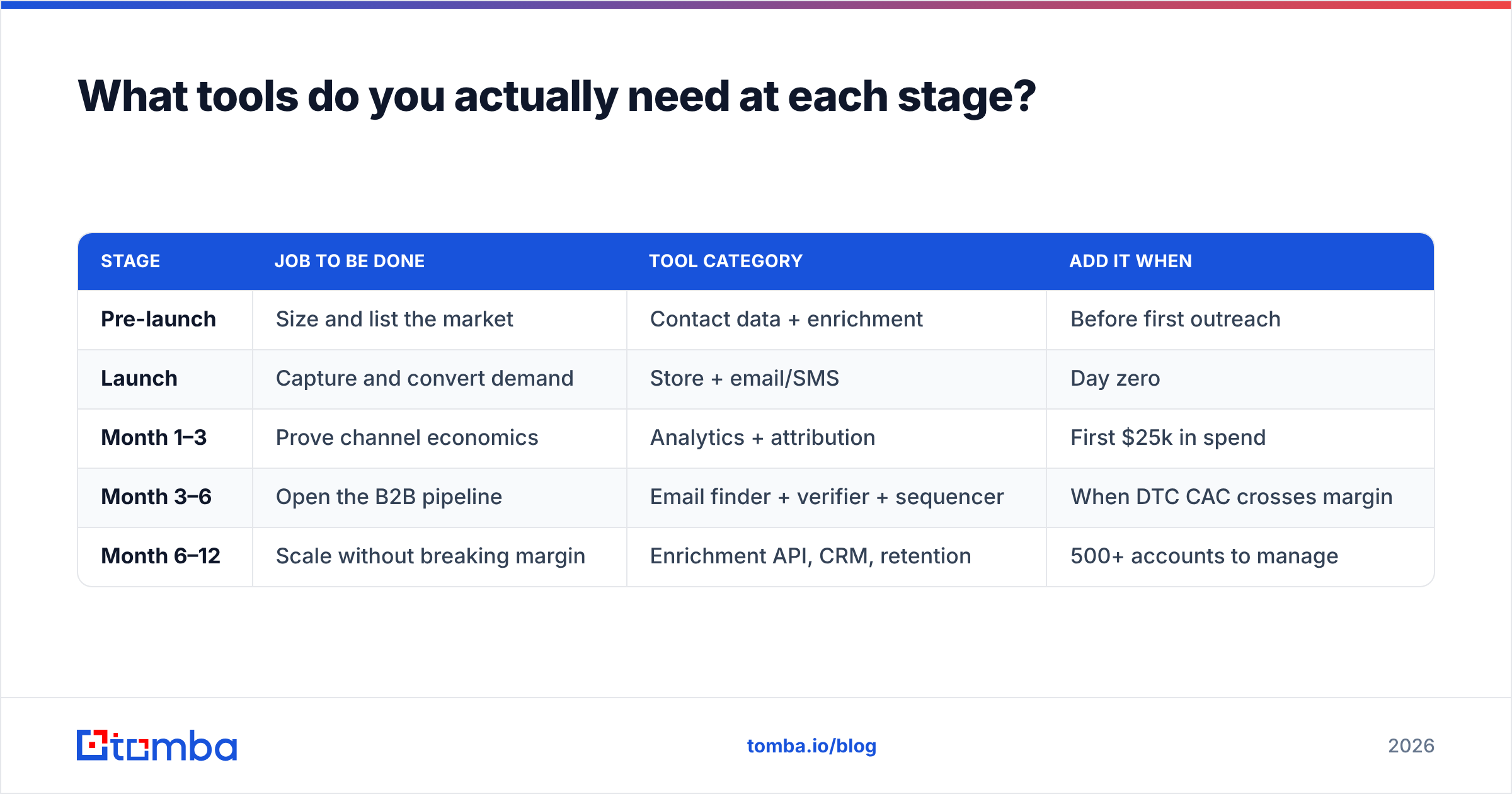Click 'Analytics + attribution' cell
Viewport: 1512px width, 794px height.
point(837,438)
